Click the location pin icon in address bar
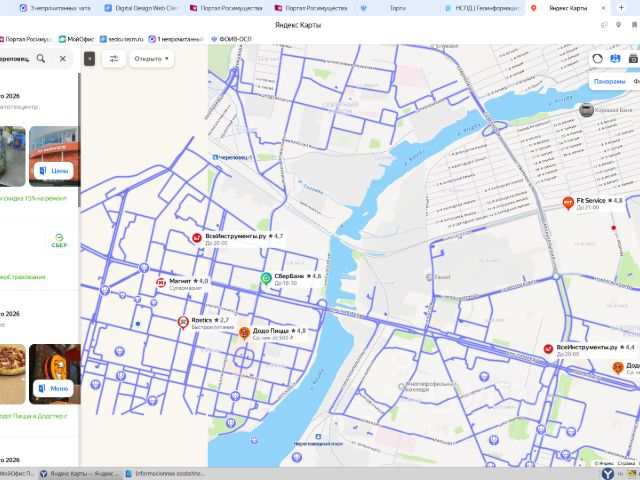Image resolution: width=640 pixels, height=480 pixels. pos(619,25)
